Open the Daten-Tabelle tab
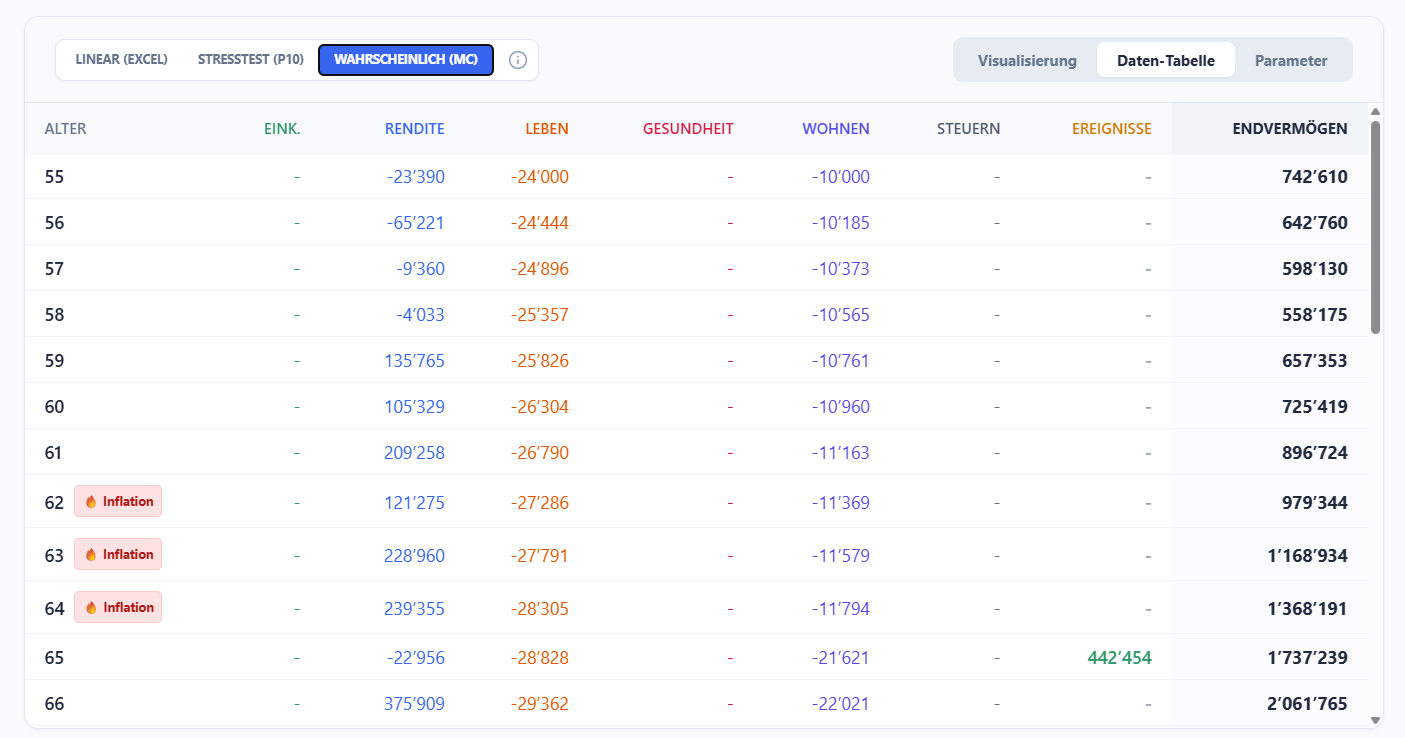Screen dimensions: 1405x738 point(1166,60)
